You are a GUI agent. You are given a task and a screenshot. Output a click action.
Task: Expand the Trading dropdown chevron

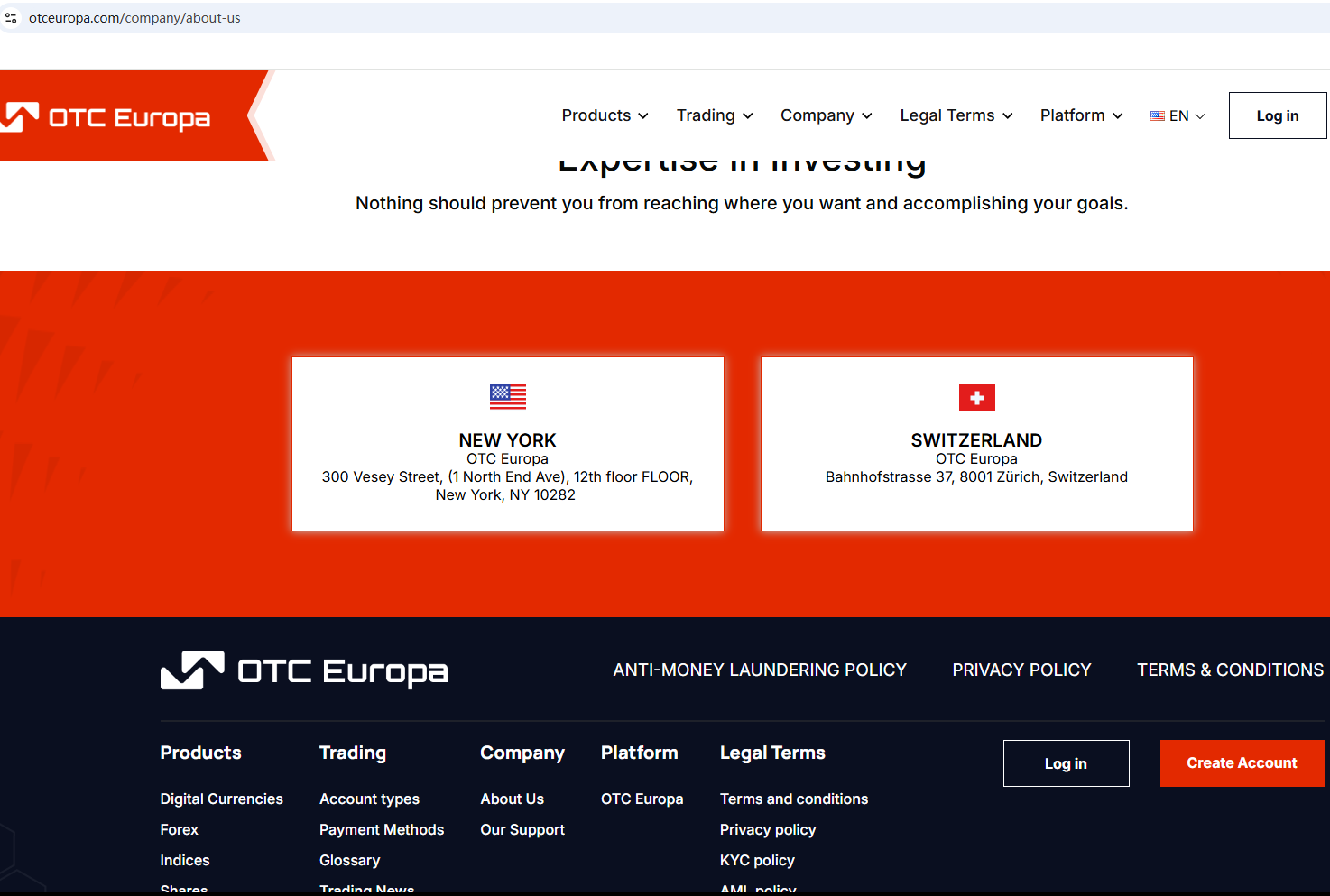[x=748, y=116]
